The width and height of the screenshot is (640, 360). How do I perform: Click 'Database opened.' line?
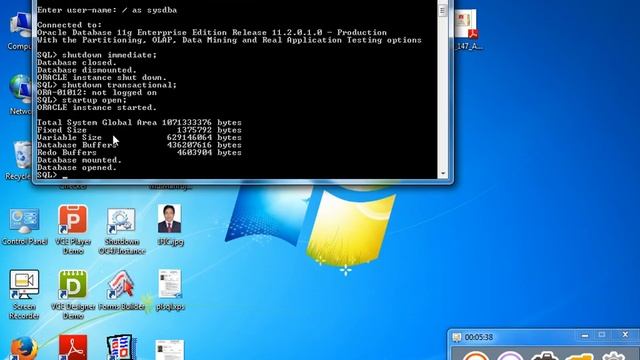[x=77, y=168]
